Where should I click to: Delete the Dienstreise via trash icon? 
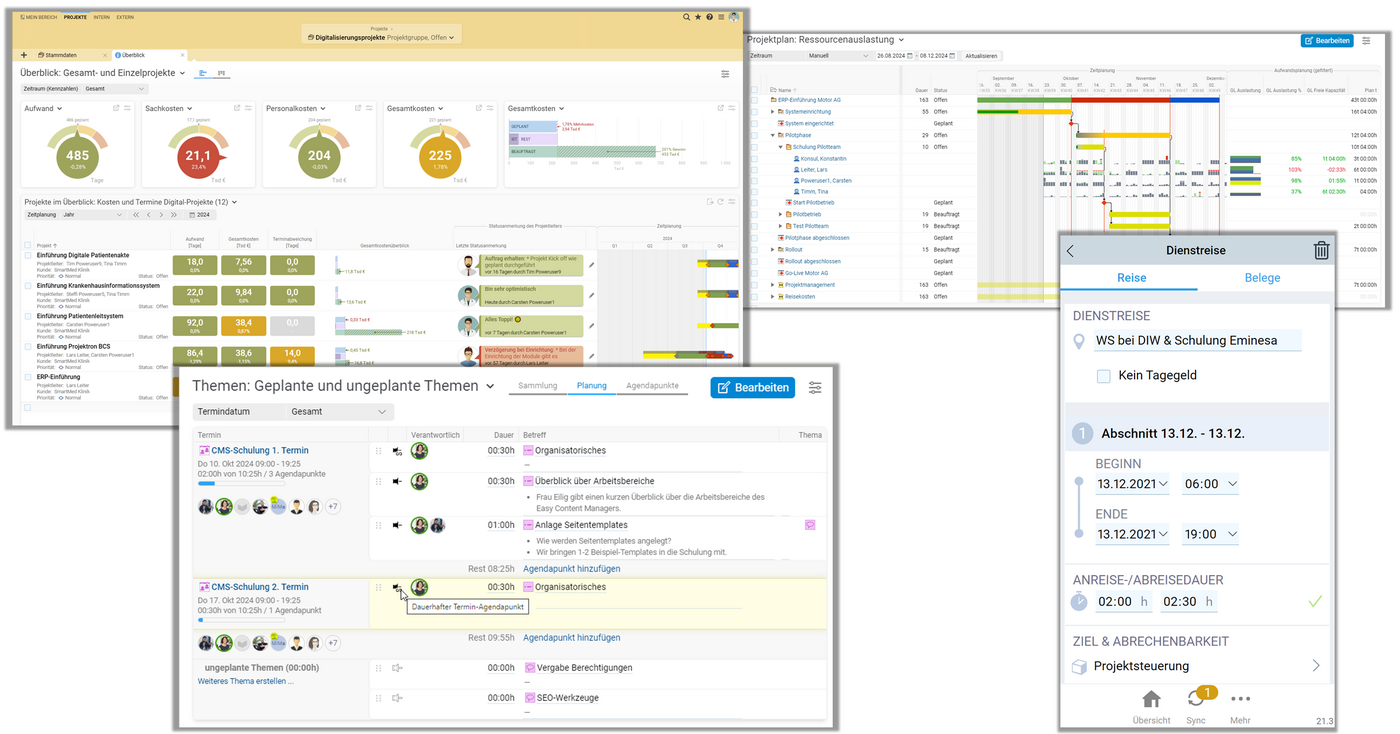[x=1321, y=251]
